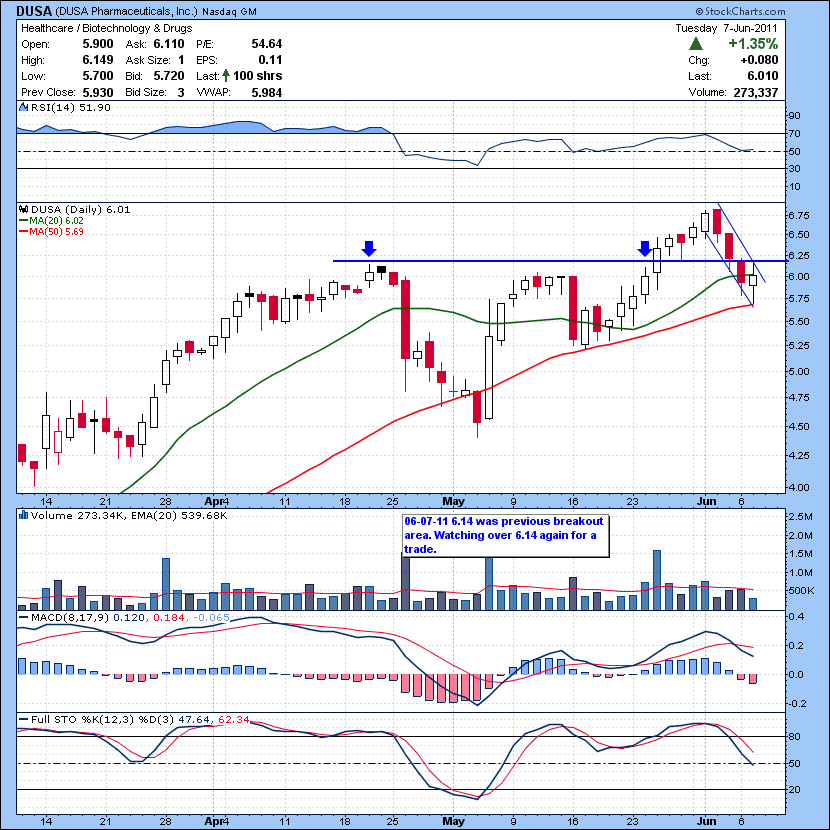Click the green MA(20) legend line swatch
Viewport: 830px width, 830px height.
click(23, 221)
